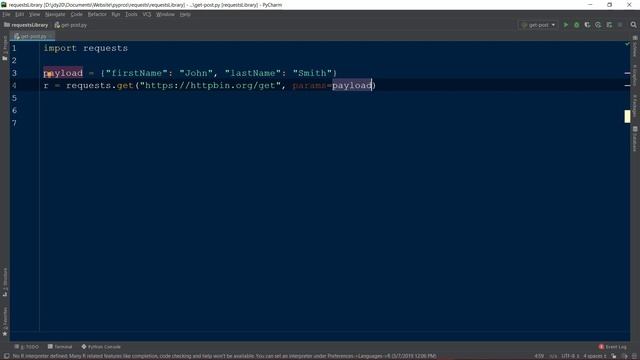Image resolution: width=640 pixels, height=360 pixels.
Task: Run with coverage icon in toolbar
Action: (x=587, y=25)
